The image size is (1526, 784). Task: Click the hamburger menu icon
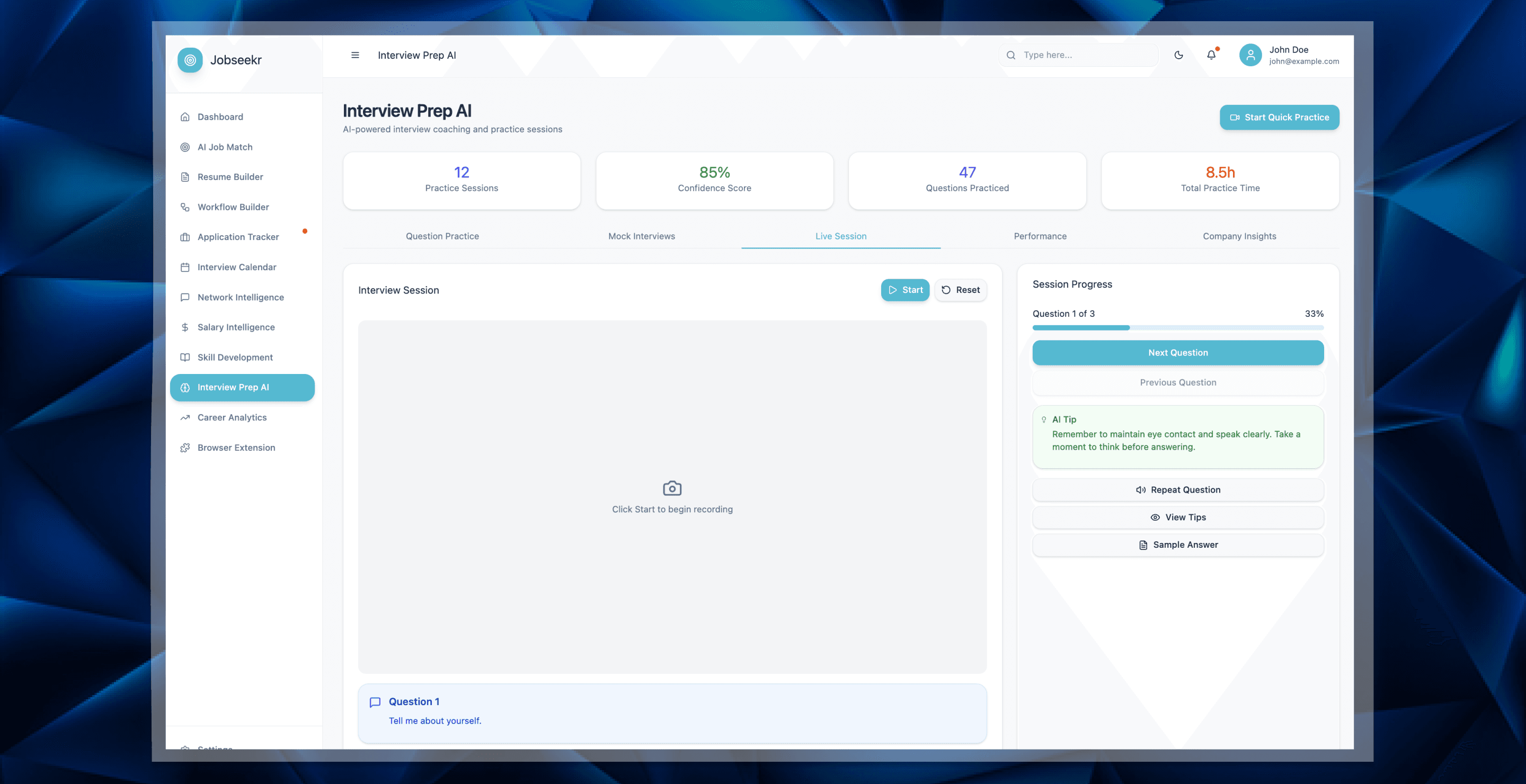coord(355,55)
